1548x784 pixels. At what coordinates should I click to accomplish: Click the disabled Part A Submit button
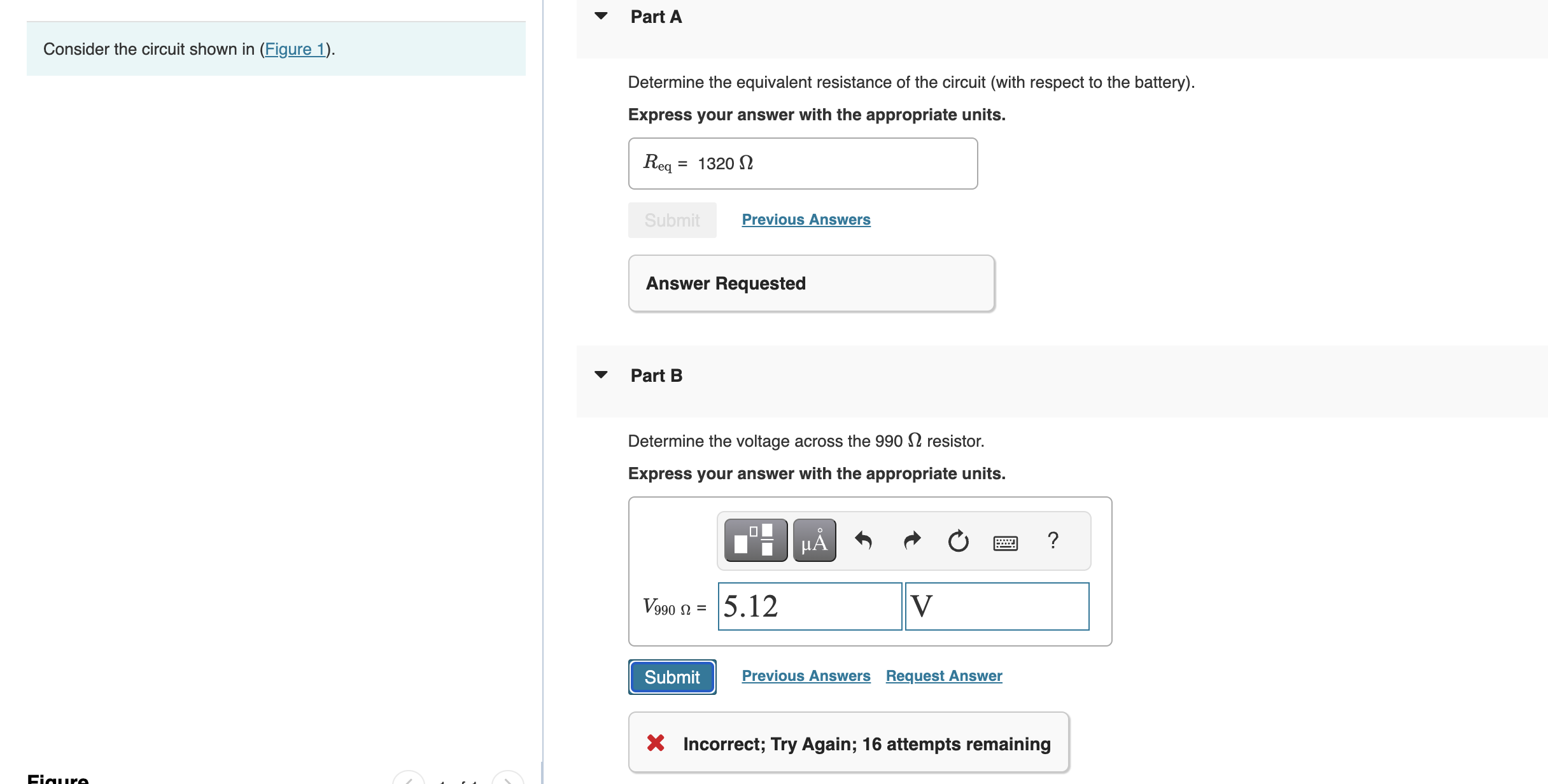click(x=672, y=220)
